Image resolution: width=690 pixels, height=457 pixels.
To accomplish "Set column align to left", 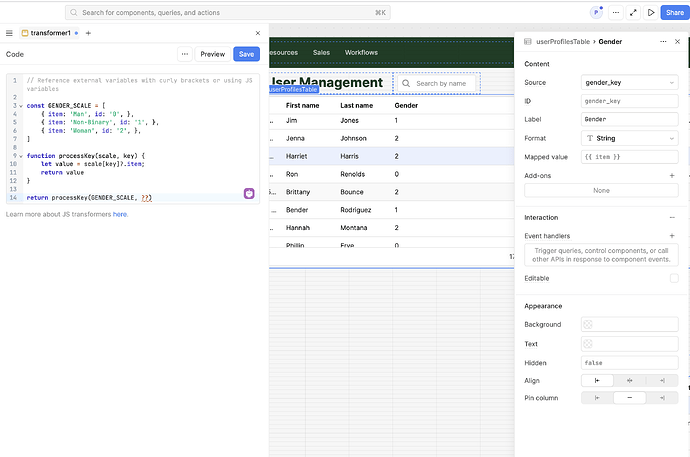I will pos(597,380).
